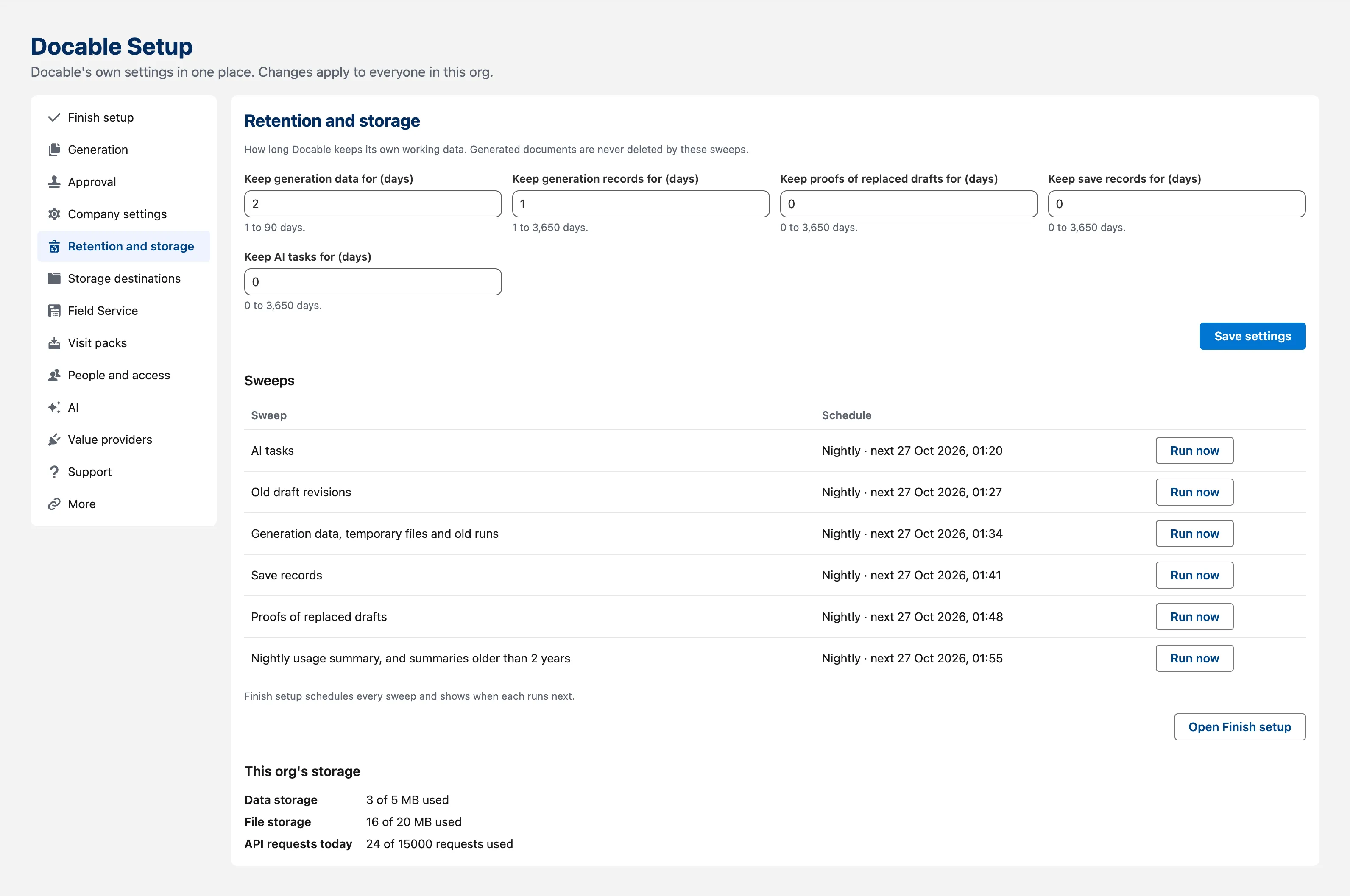The height and width of the screenshot is (896, 1350).
Task: Click the Open Finish setup button
Action: (x=1240, y=727)
